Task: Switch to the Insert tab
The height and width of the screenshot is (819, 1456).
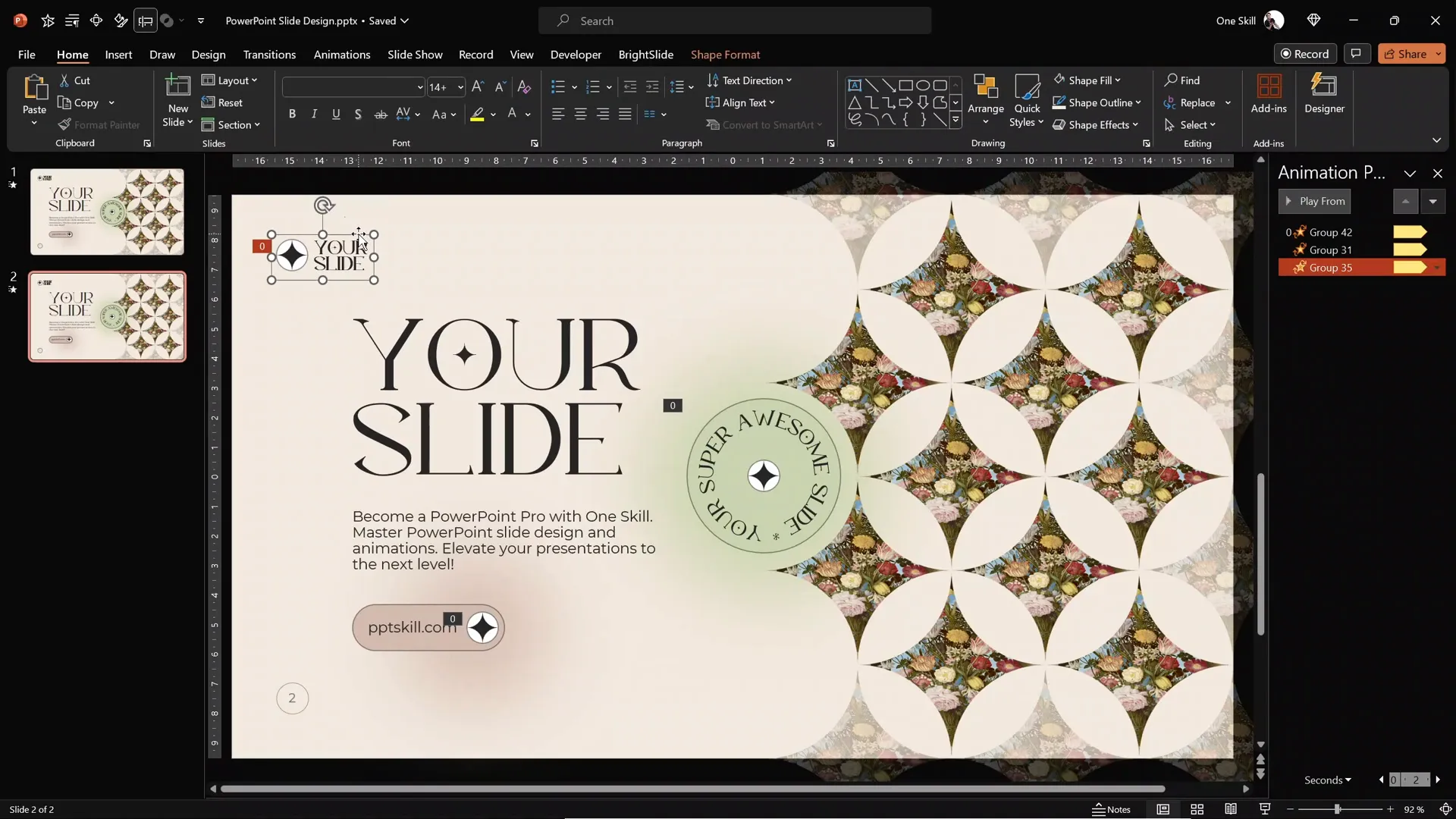Action: point(118,55)
